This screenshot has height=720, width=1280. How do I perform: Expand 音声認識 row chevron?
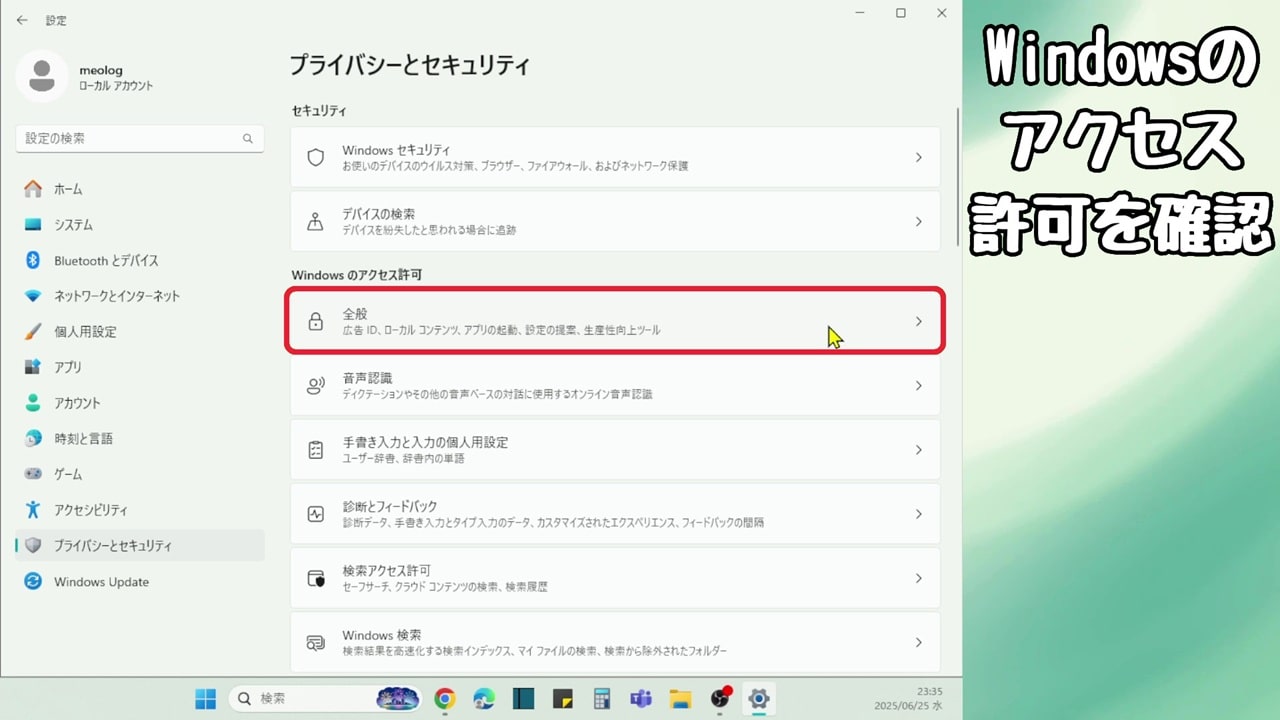(919, 386)
